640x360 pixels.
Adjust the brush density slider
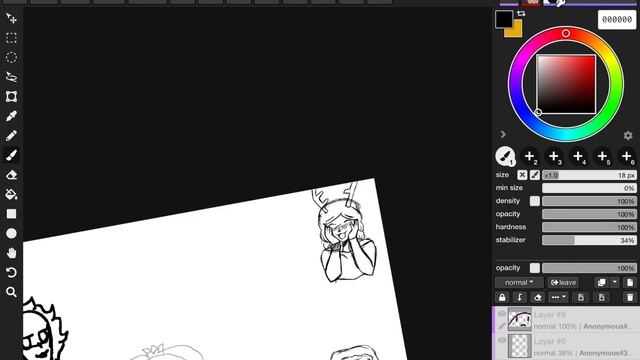click(589, 201)
